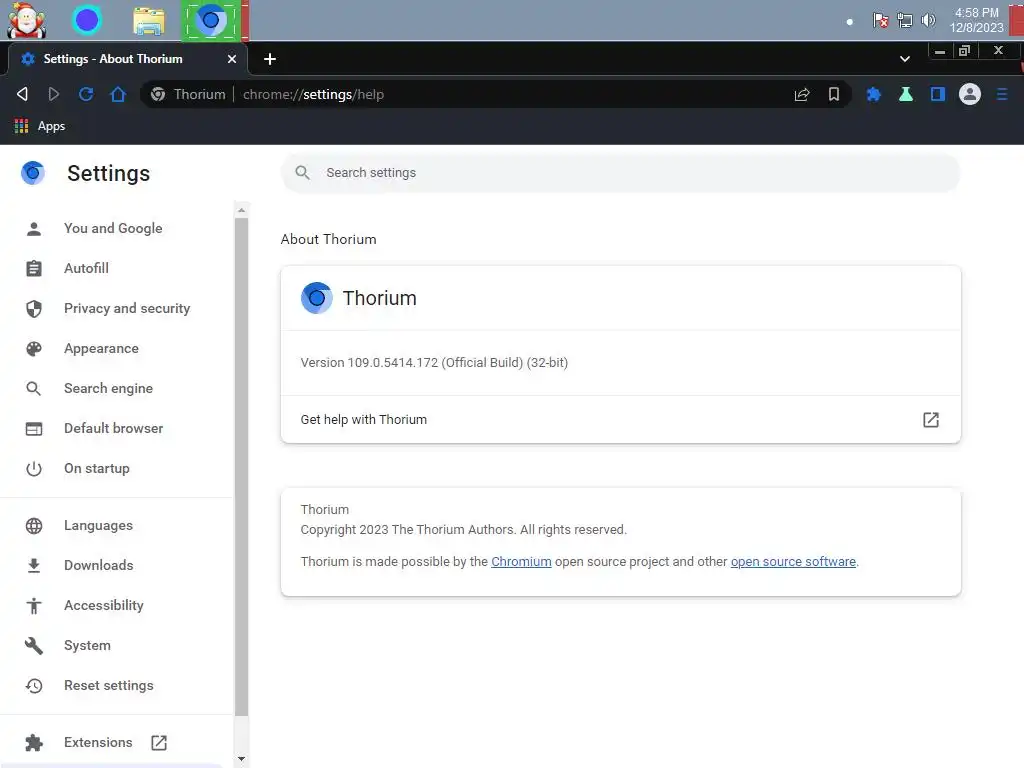1024x768 pixels.
Task: Click the clock showing 4:58 PM
Action: [976, 20]
